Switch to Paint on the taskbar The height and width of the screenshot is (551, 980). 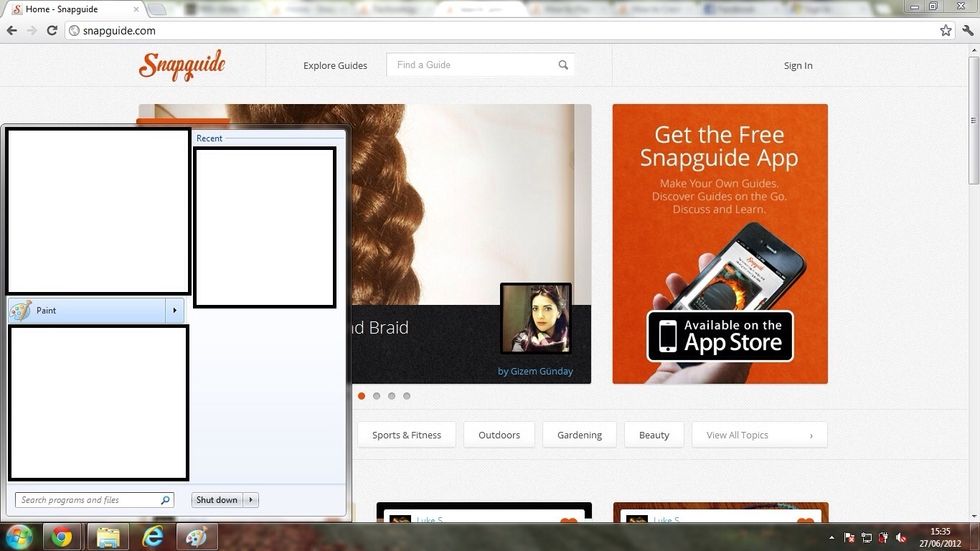pyautogui.click(x=197, y=537)
